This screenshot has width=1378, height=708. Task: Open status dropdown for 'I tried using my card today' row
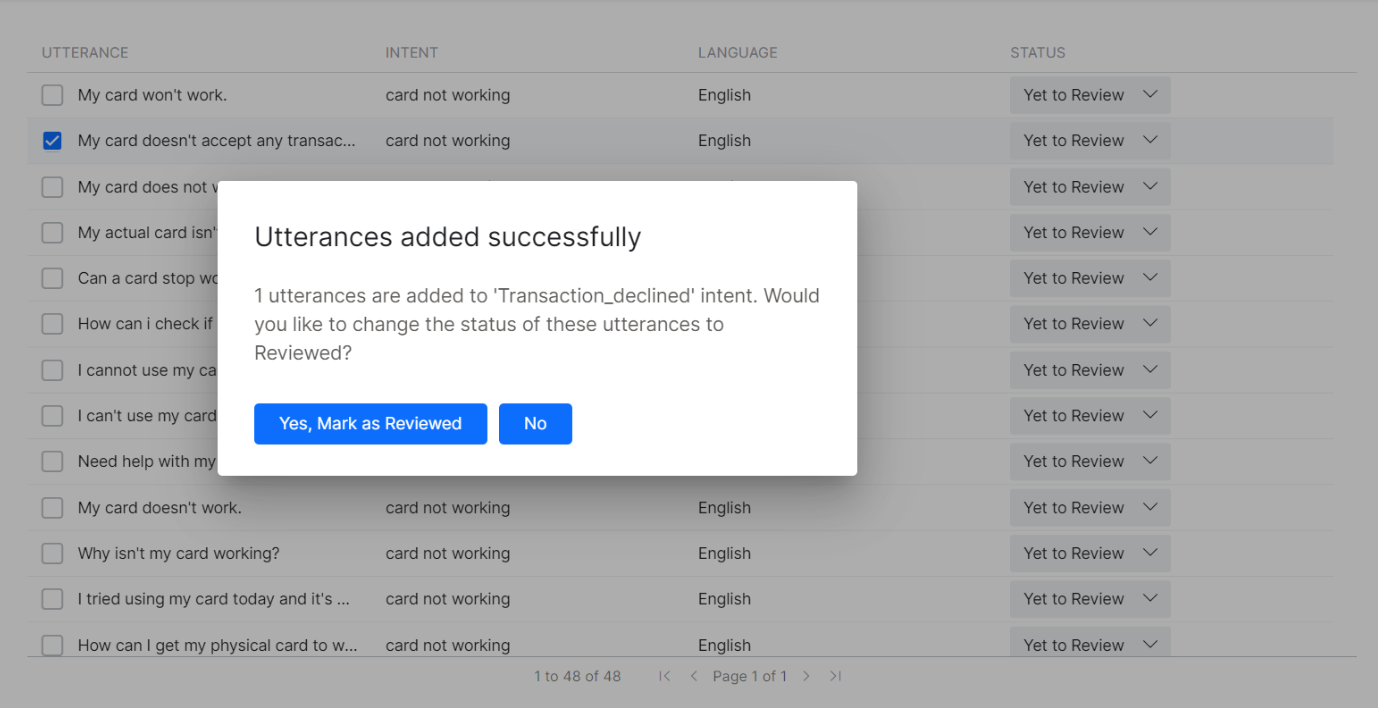pyautogui.click(x=1089, y=600)
